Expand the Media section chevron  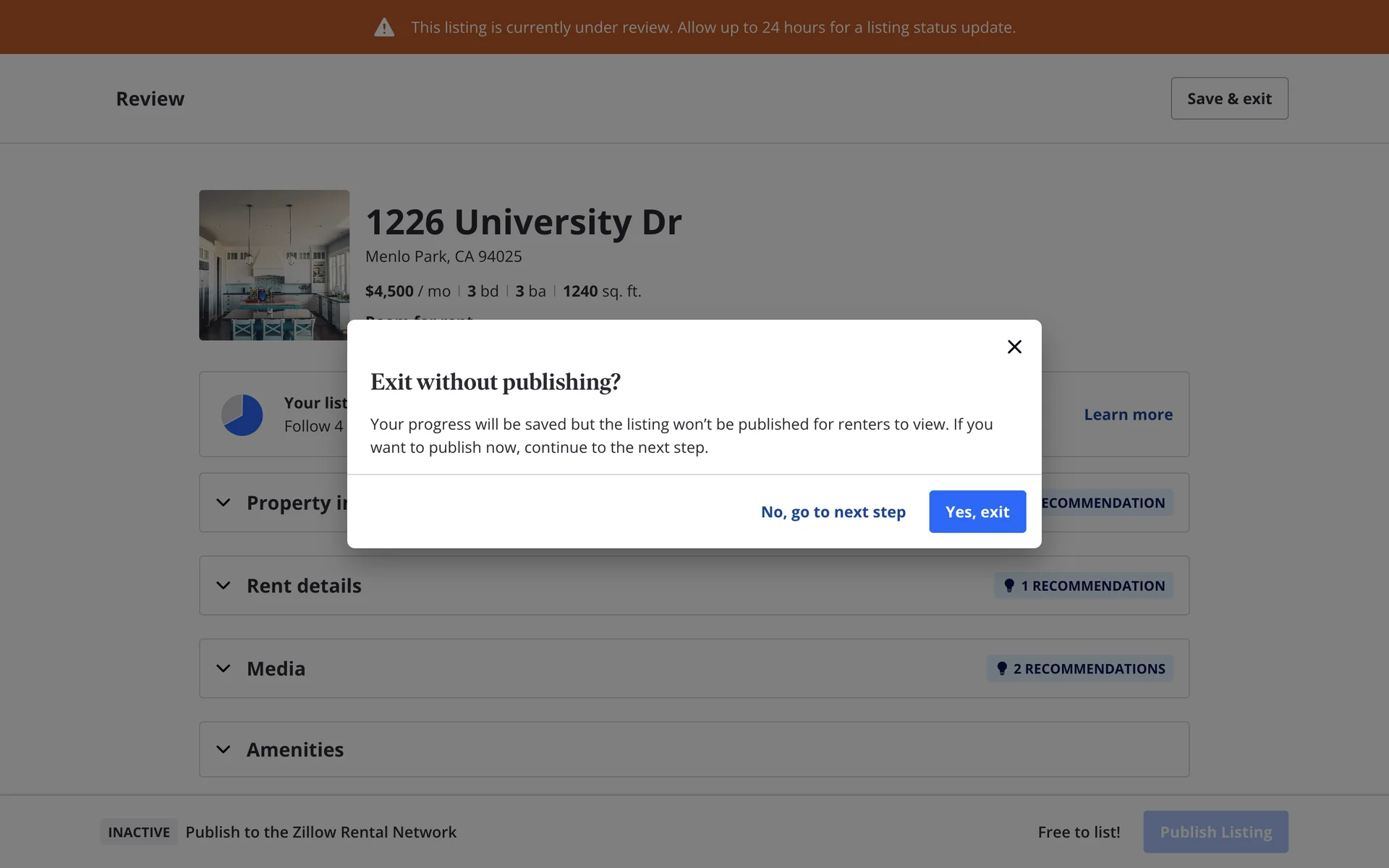point(224,668)
